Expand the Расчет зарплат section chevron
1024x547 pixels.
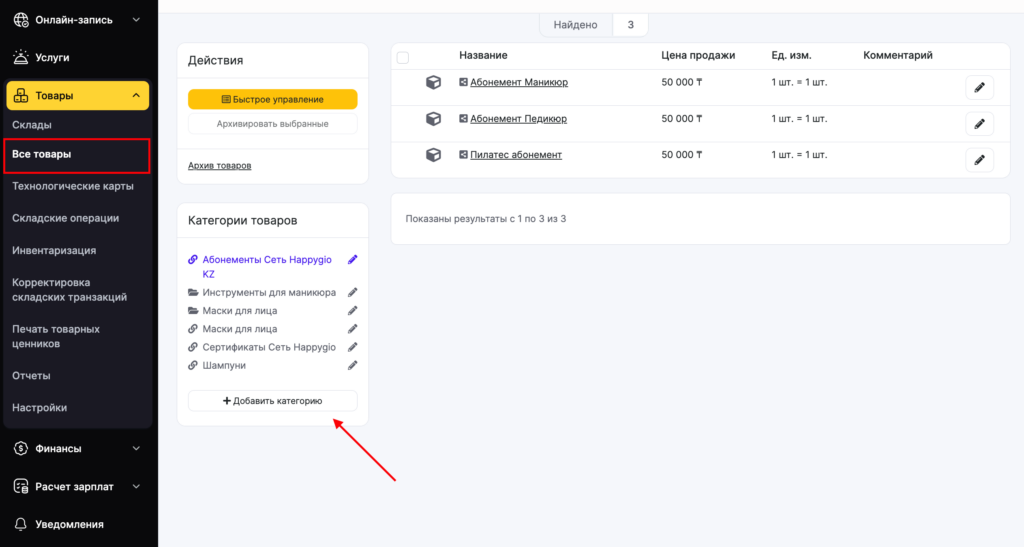click(x=136, y=487)
